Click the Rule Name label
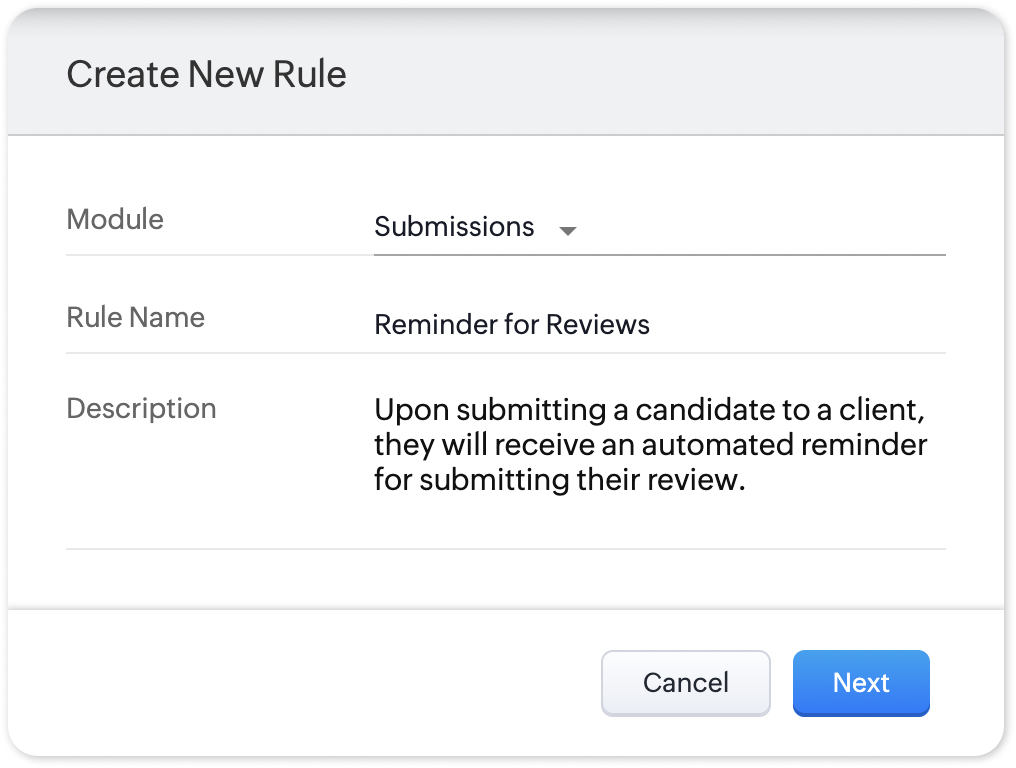 [x=135, y=318]
